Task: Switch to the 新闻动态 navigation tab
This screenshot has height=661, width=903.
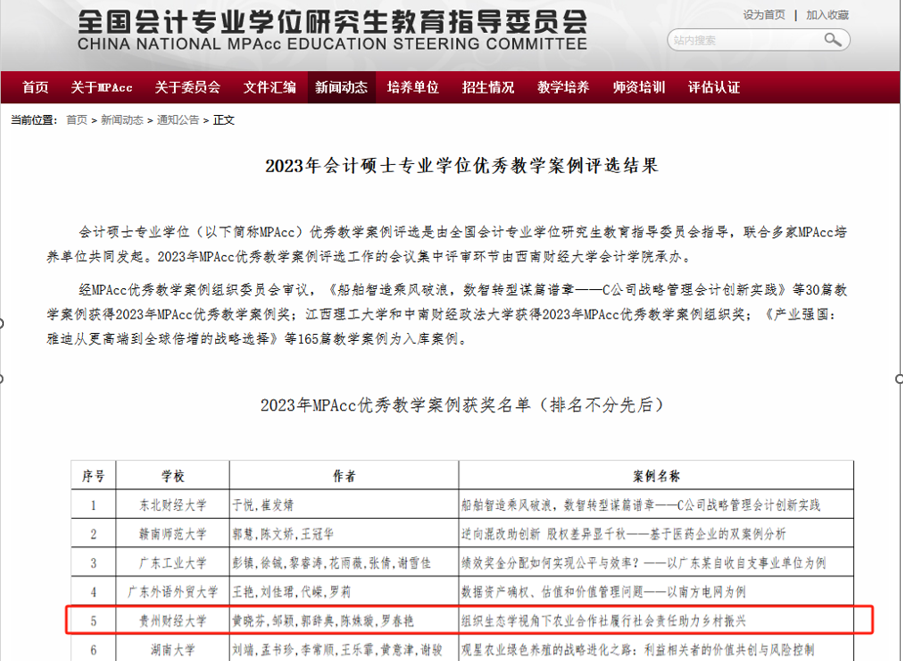Action: (x=341, y=88)
